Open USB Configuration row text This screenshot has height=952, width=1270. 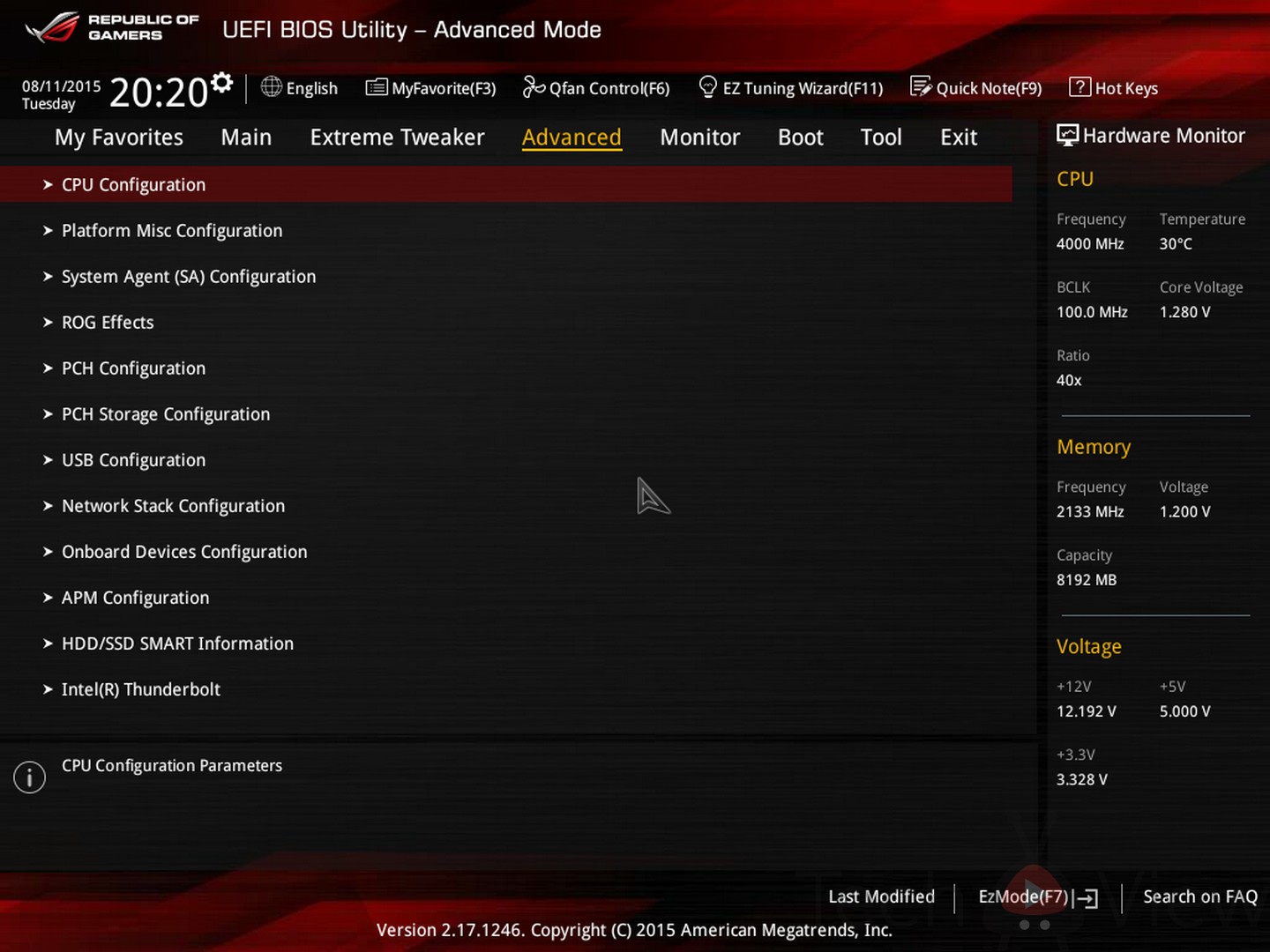click(133, 460)
